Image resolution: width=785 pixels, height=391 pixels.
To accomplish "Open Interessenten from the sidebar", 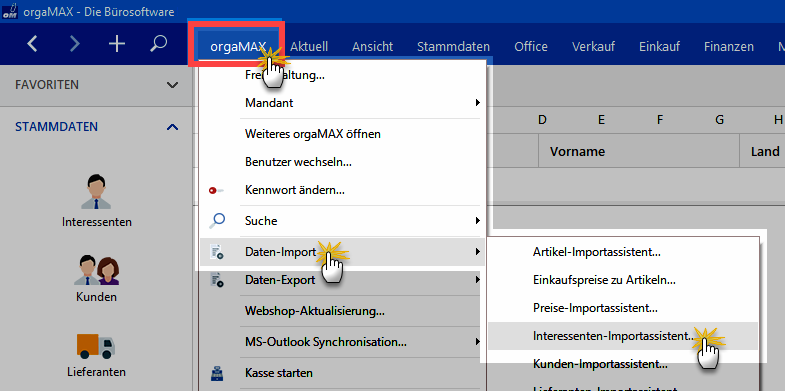I will tap(97, 201).
